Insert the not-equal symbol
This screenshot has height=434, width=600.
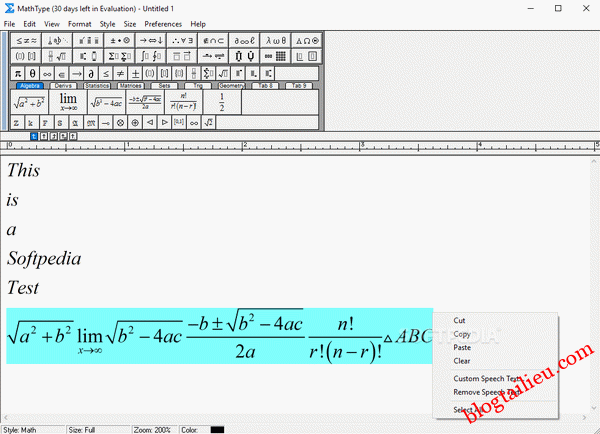point(120,73)
